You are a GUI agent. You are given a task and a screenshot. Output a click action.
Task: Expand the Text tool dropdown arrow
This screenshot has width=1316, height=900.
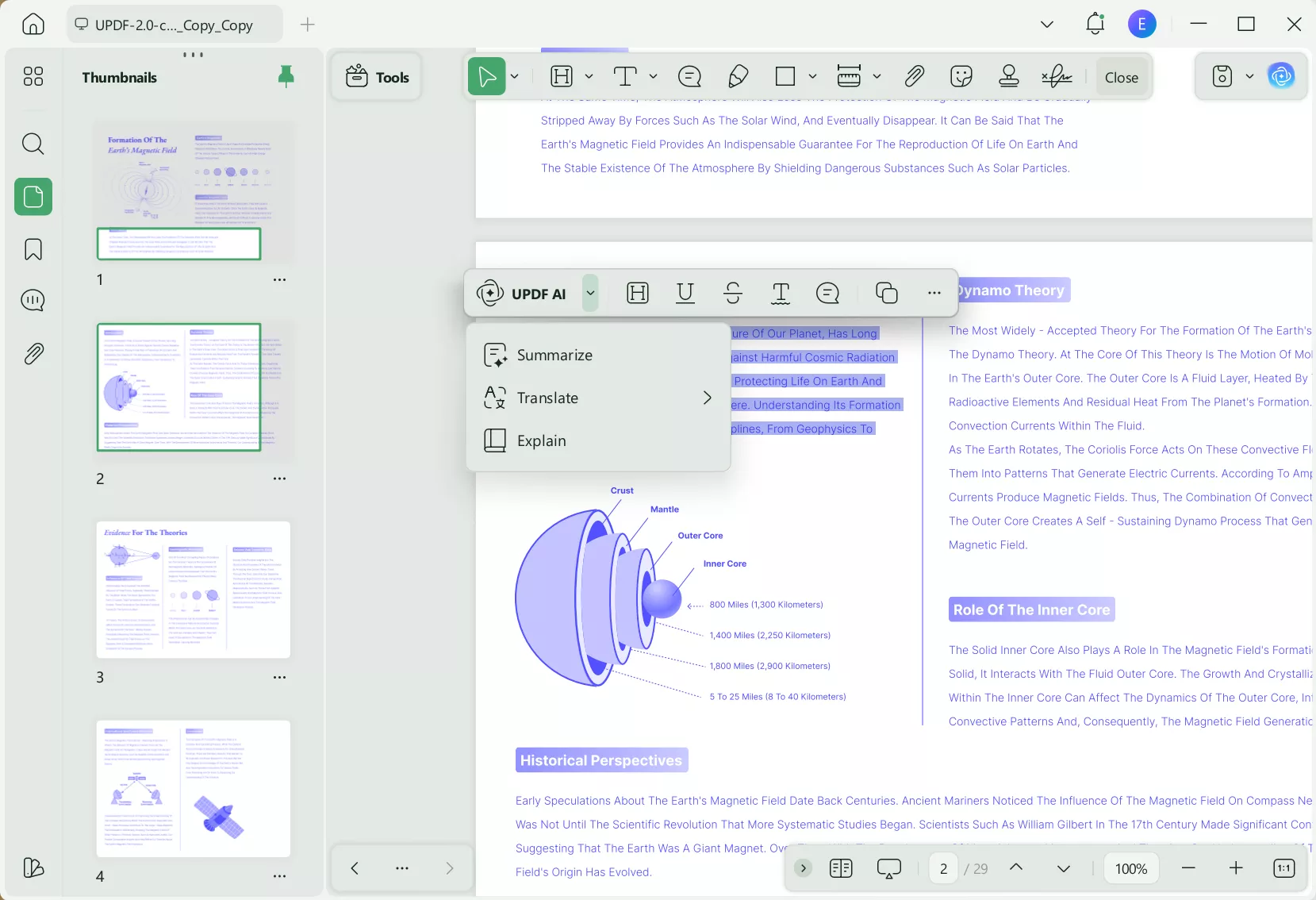point(654,77)
